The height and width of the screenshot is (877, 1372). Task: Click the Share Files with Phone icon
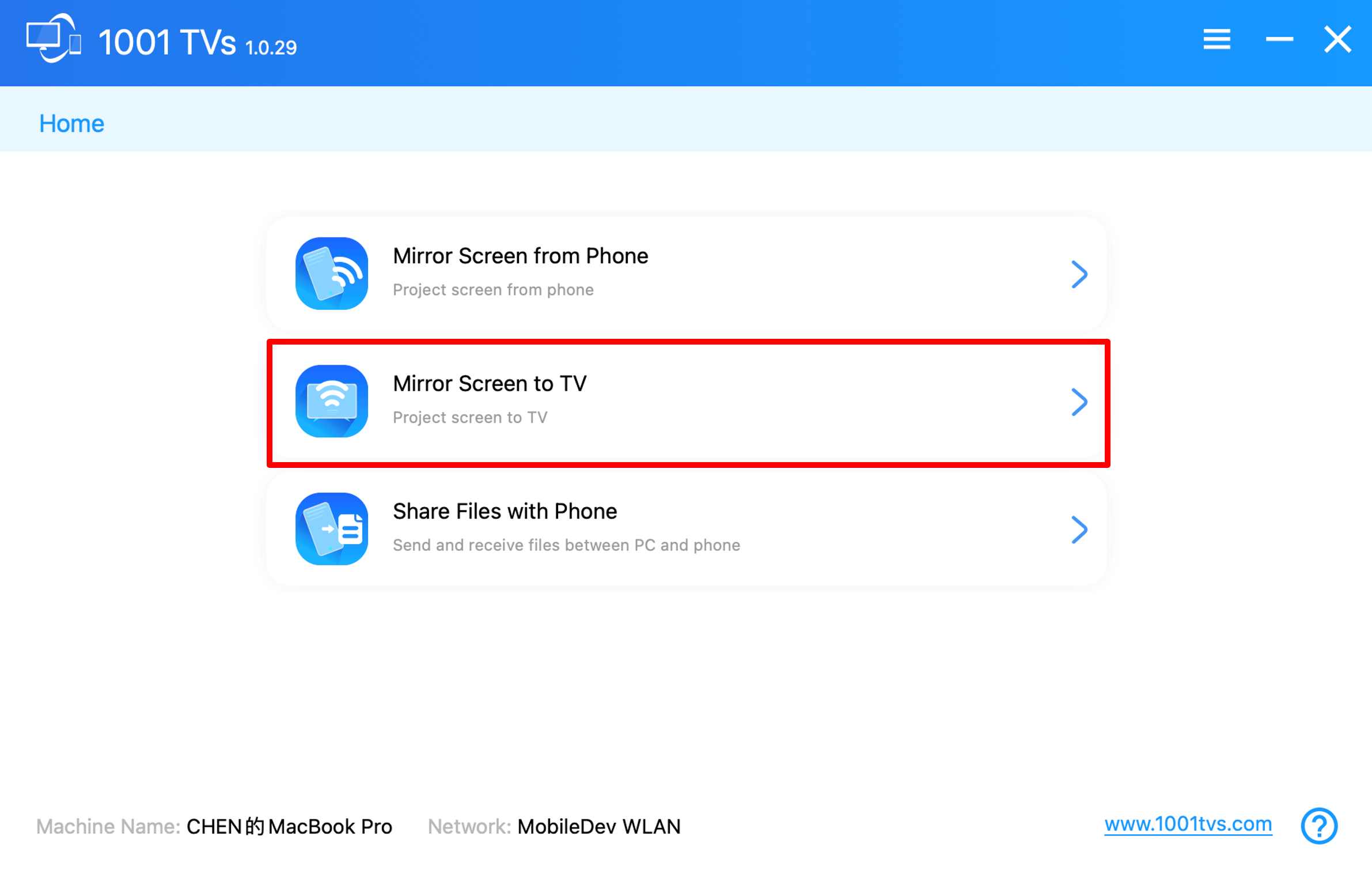pos(331,528)
